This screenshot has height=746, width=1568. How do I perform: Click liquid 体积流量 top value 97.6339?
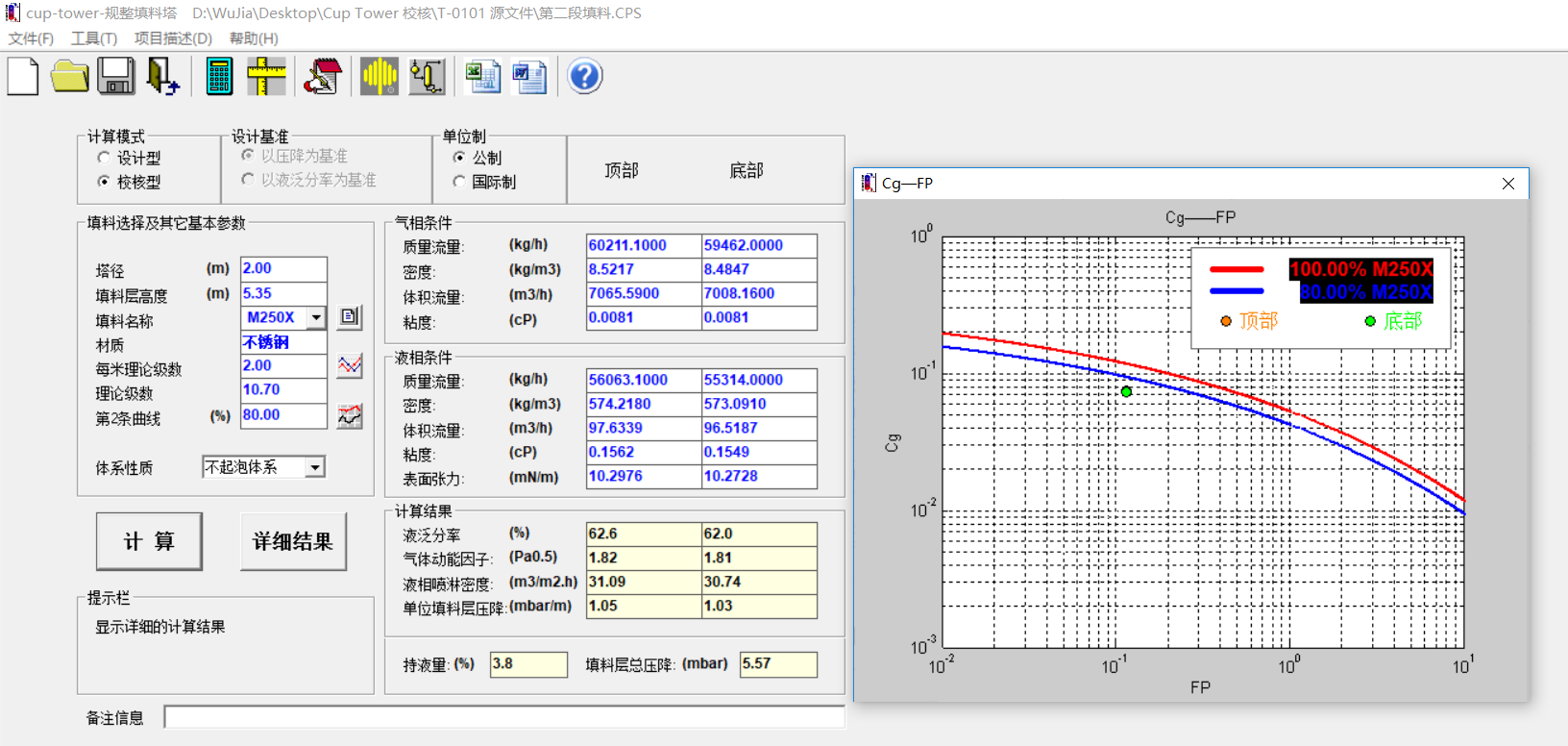coord(644,428)
